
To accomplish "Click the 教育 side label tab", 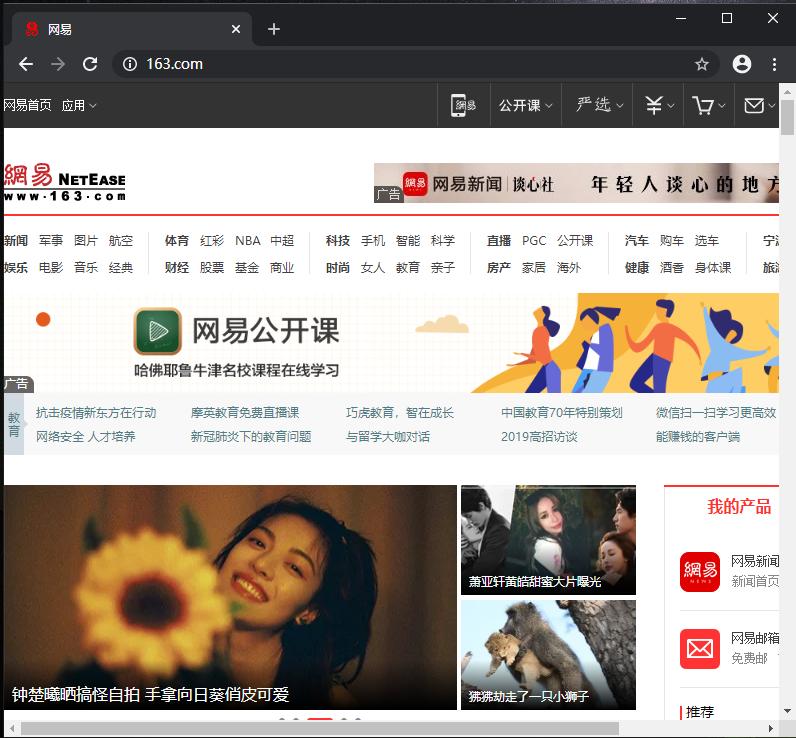I will [x=14, y=425].
